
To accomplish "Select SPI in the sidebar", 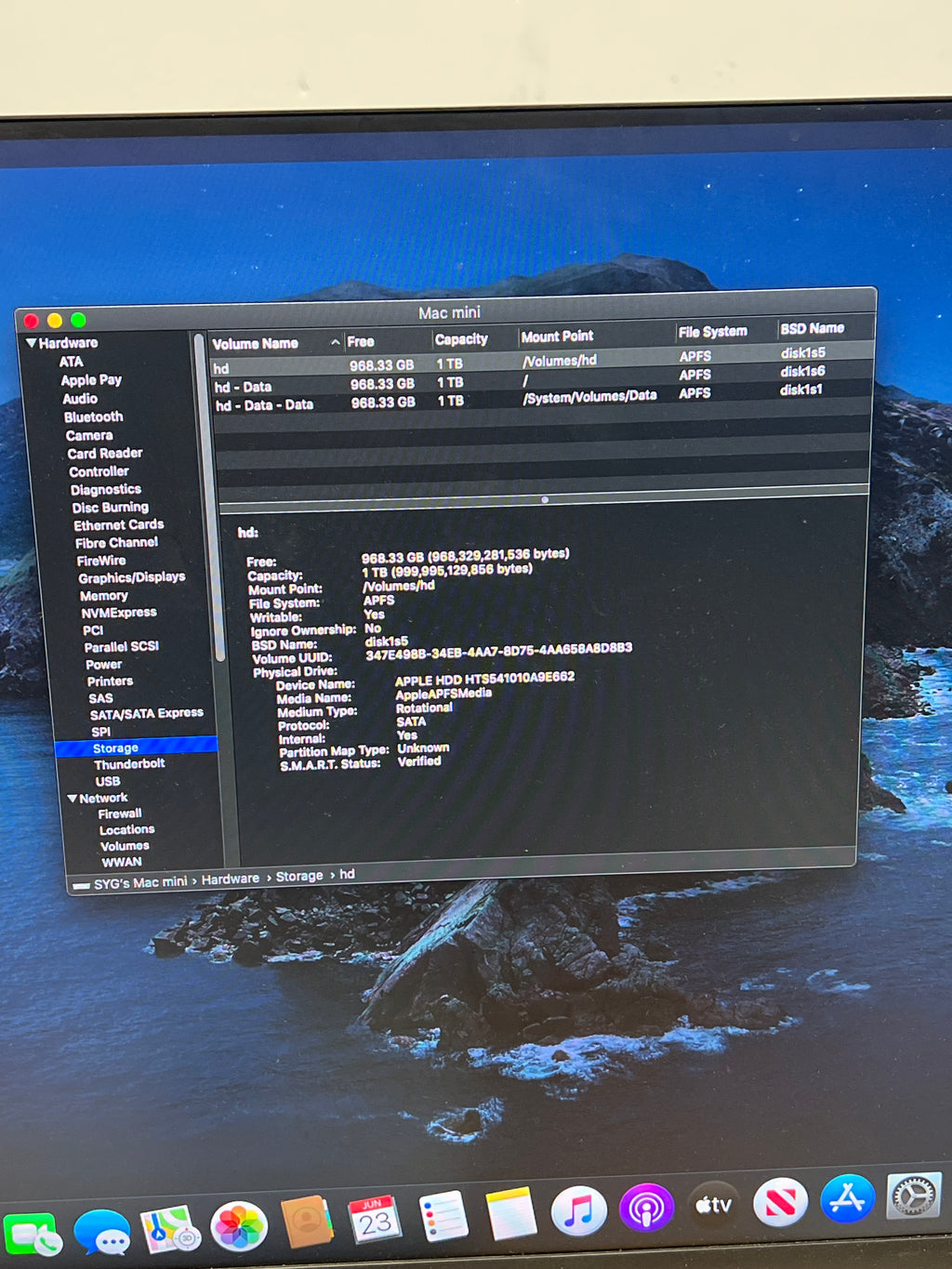I will tap(100, 732).
